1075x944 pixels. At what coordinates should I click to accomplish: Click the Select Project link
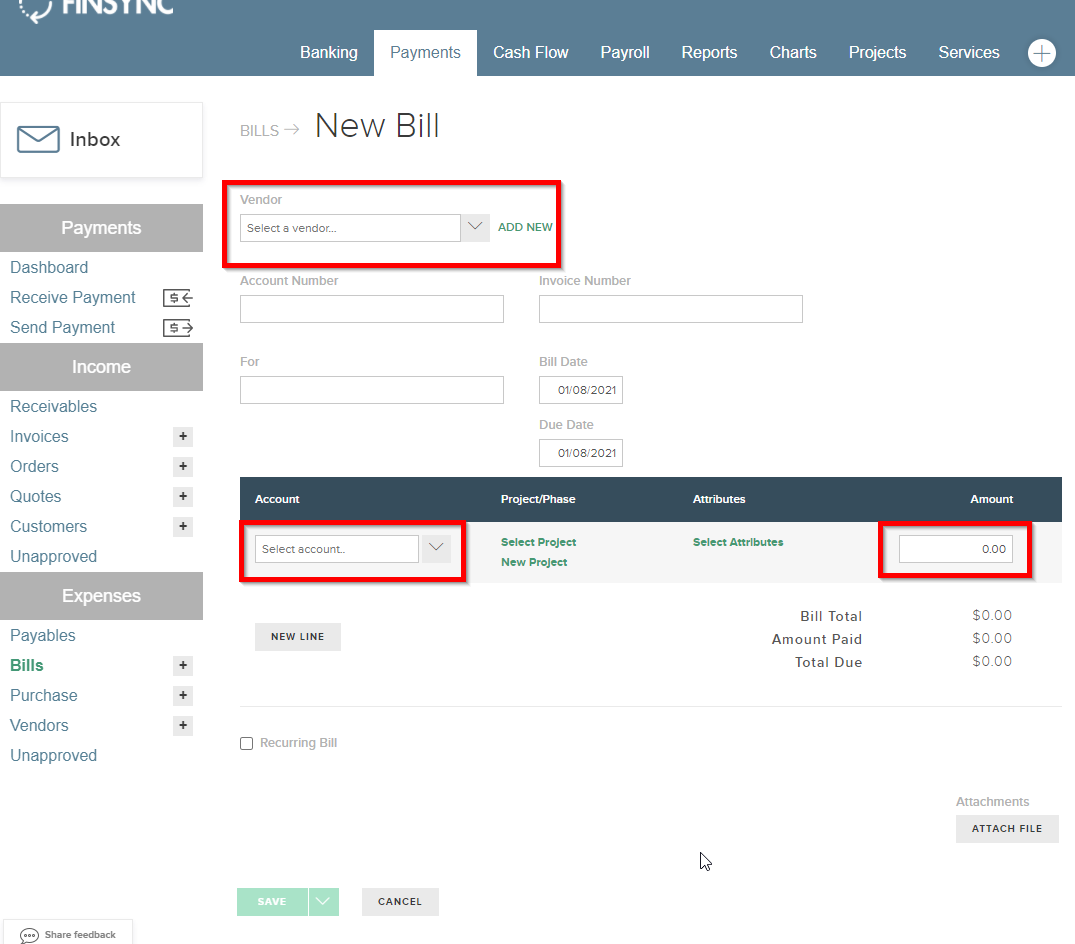click(538, 542)
